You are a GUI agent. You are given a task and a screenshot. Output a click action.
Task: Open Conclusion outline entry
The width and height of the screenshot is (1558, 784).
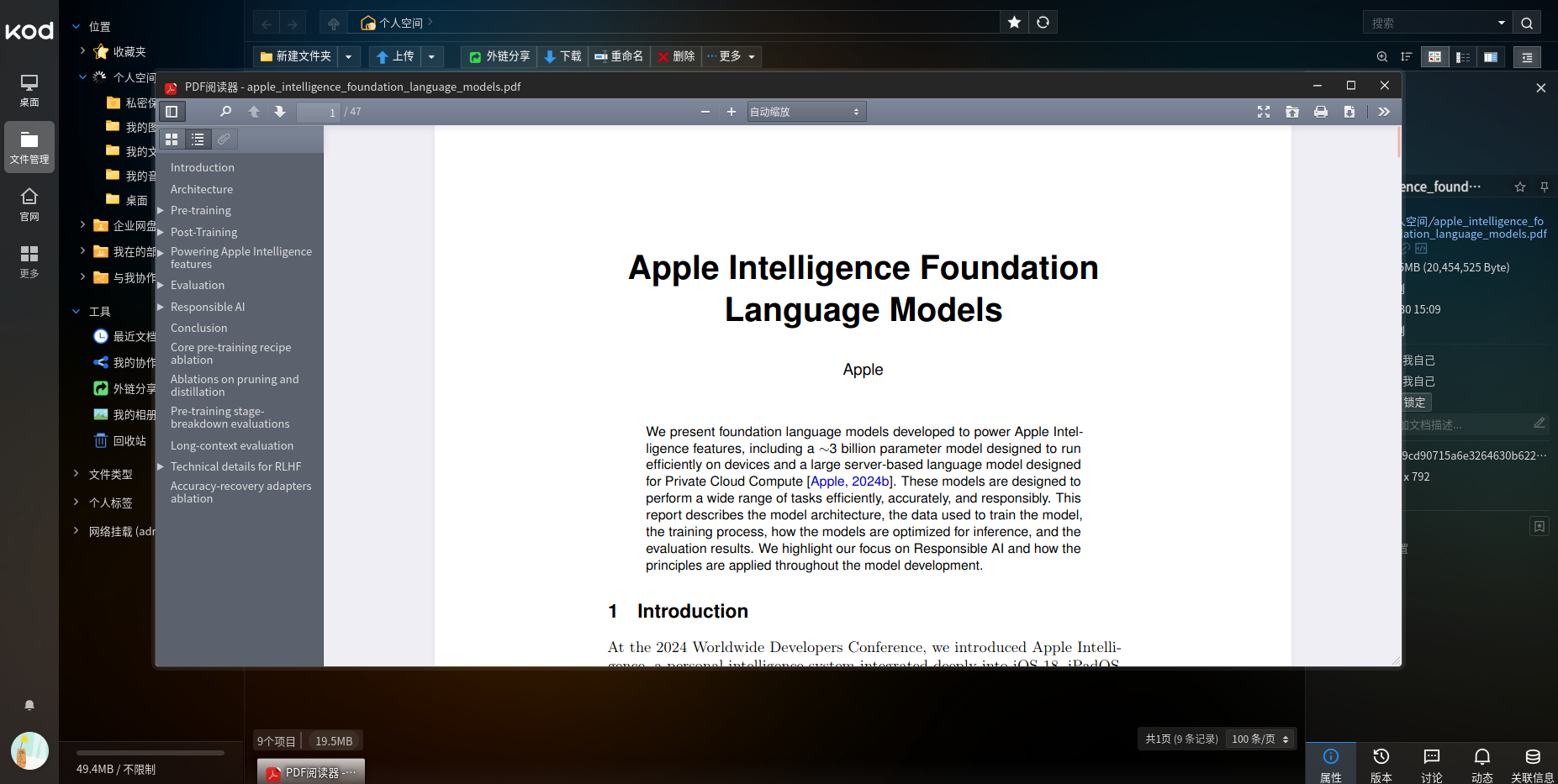(199, 329)
